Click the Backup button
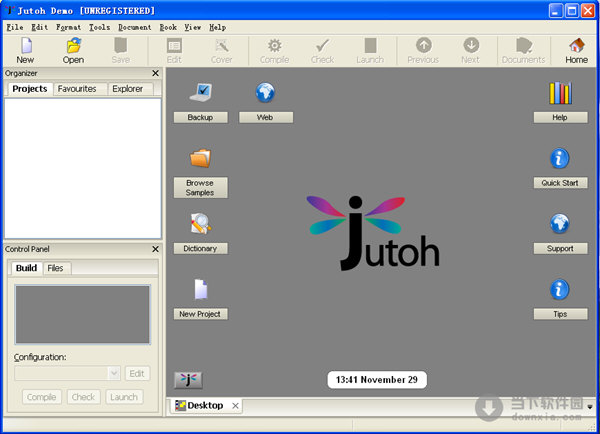600x434 pixels. (x=201, y=117)
